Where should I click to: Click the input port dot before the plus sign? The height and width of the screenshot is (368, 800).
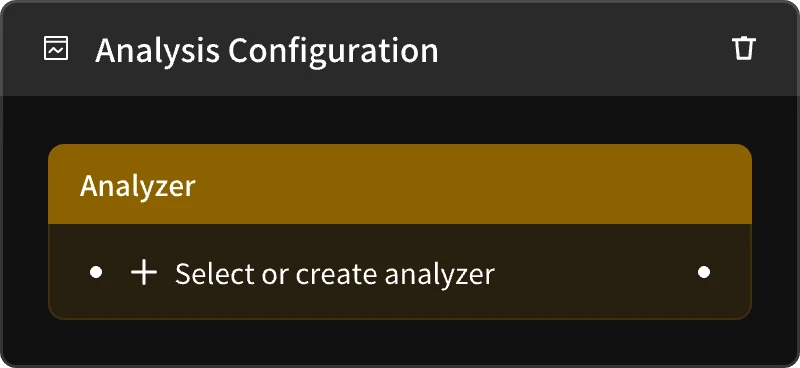point(96,273)
